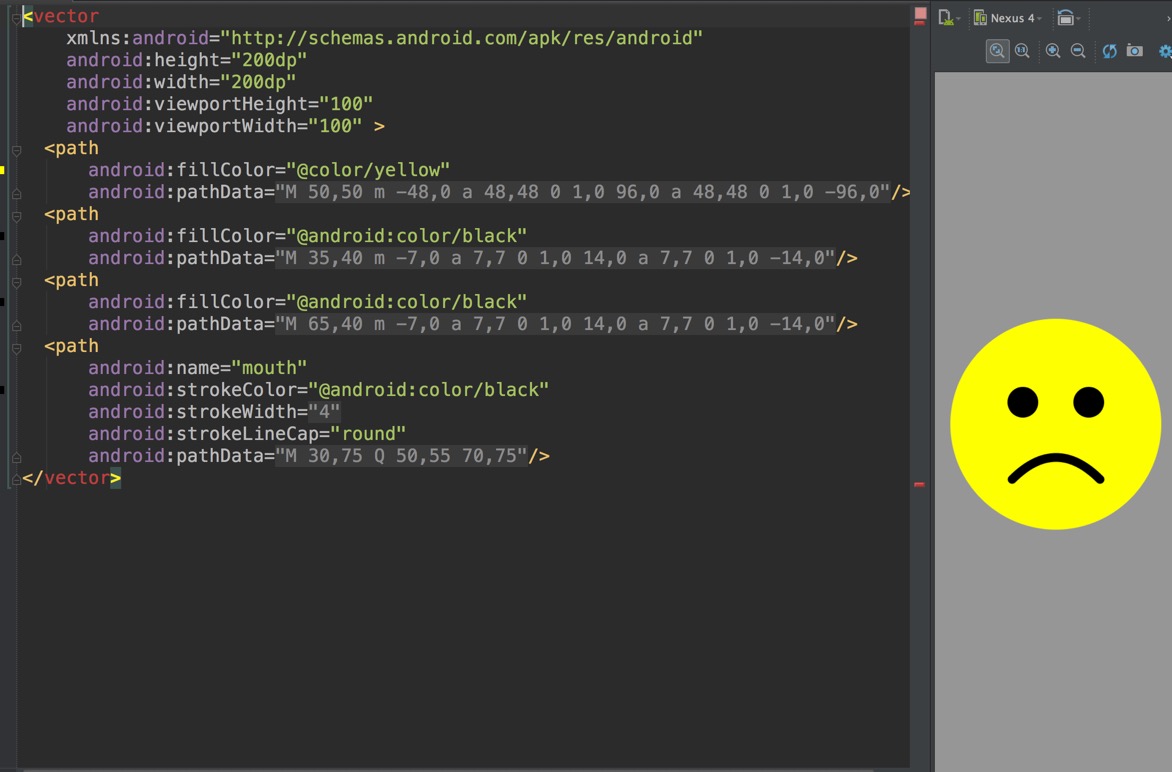The image size is (1172, 772).
Task: Refresh the preview with blue arrows icon
Action: tap(1109, 51)
